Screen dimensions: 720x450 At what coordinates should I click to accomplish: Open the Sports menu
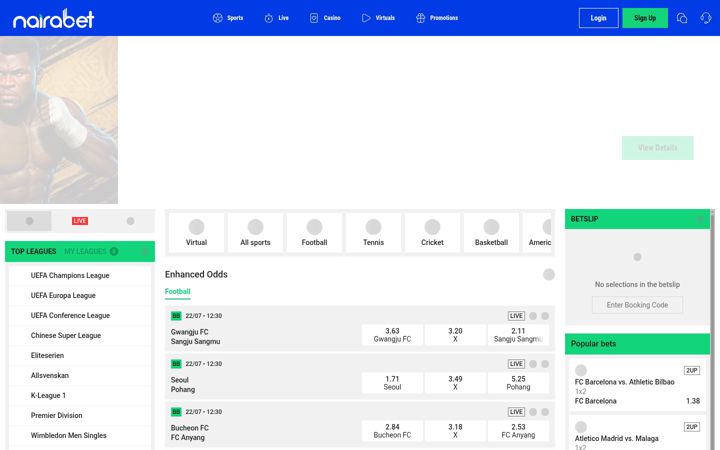coord(228,18)
